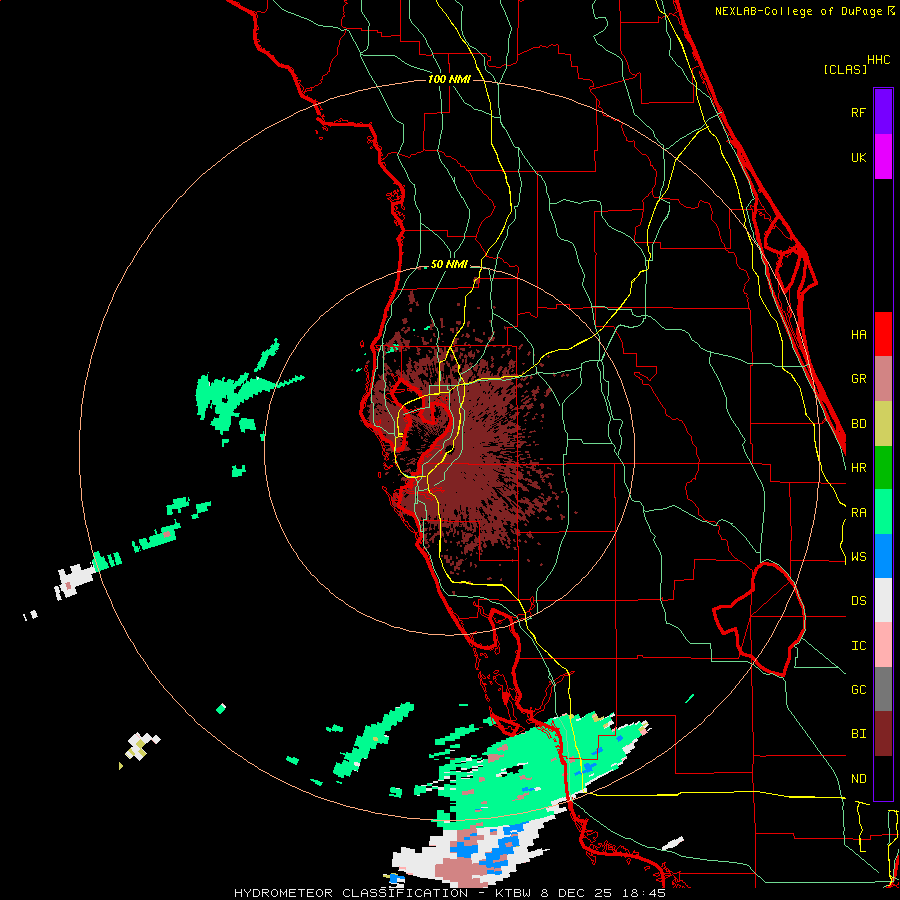Click the HHC product code text
Screen dimensions: 900x900
[x=879, y=60]
